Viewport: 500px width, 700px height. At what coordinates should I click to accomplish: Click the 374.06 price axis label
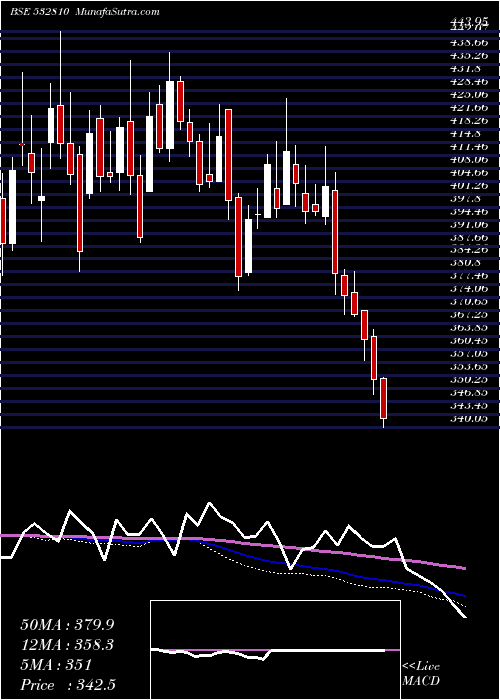click(x=467, y=289)
